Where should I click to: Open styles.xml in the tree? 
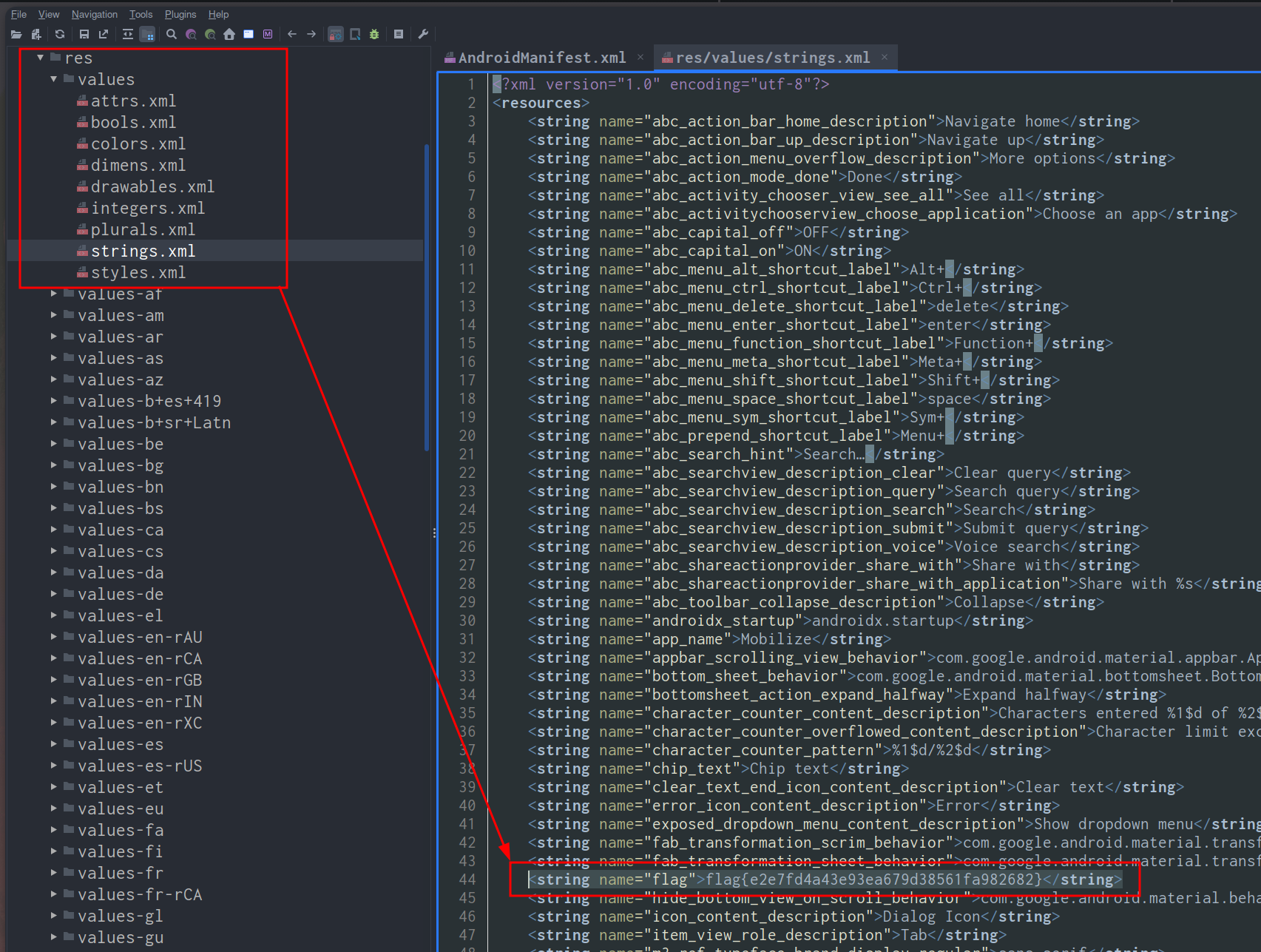tap(132, 272)
